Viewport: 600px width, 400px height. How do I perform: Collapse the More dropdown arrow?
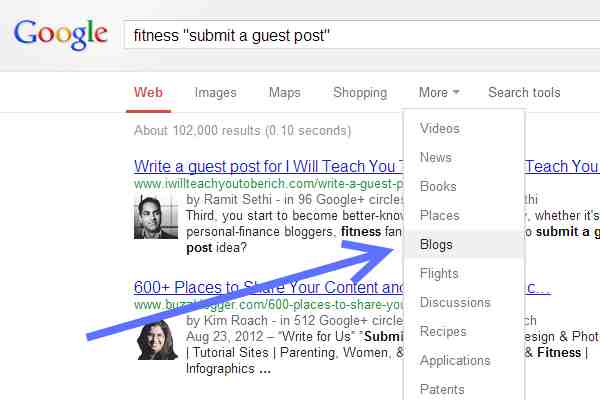(x=456, y=92)
